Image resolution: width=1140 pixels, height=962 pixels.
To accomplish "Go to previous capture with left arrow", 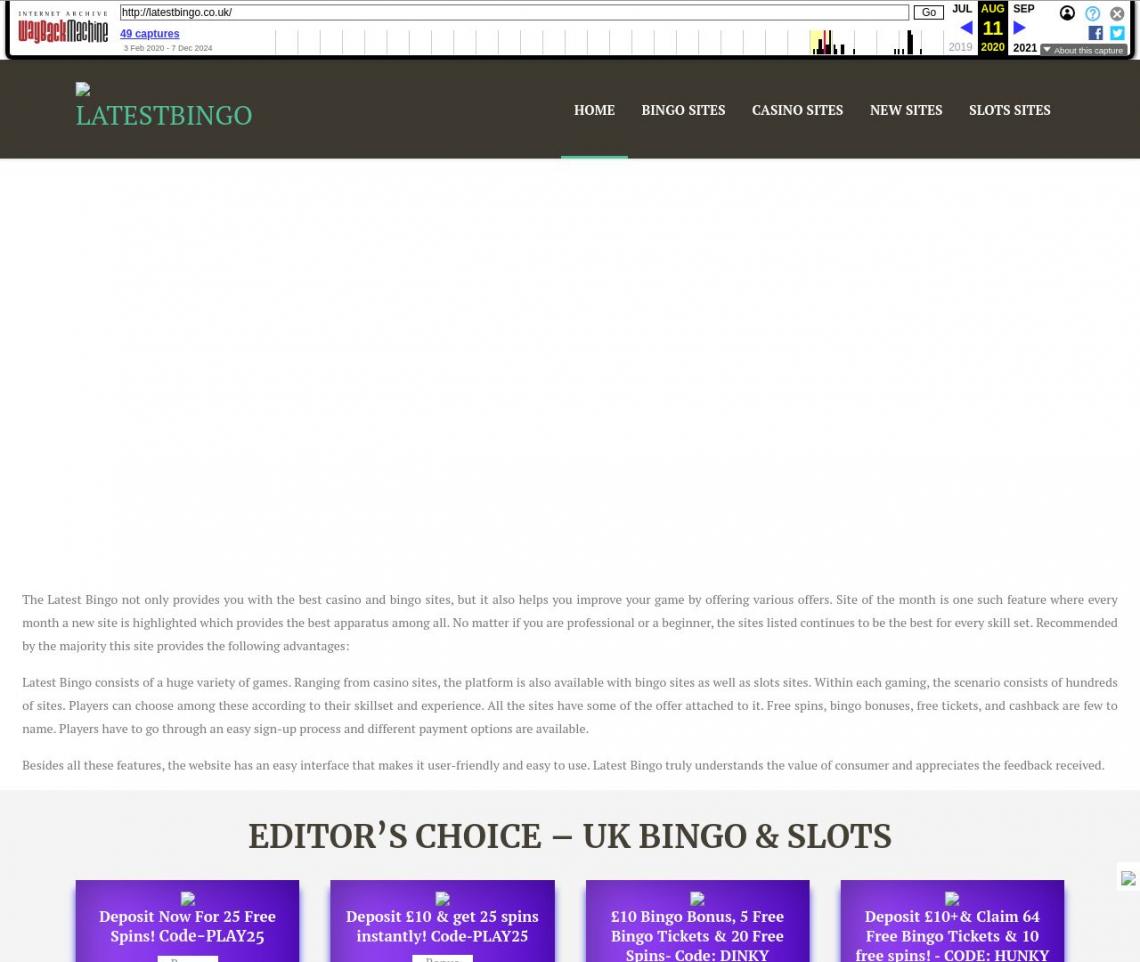I will click(x=966, y=28).
